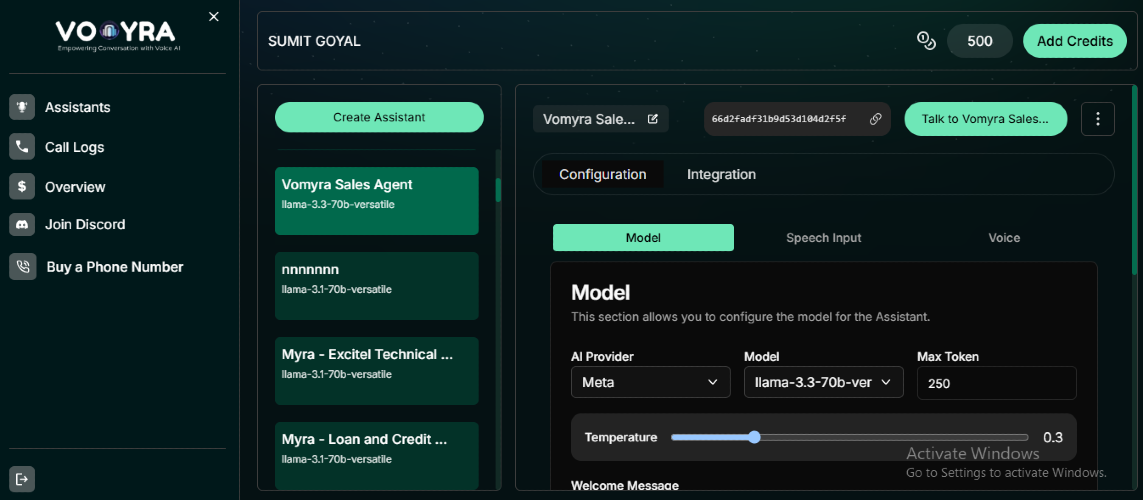Click the credits coin icon

[926, 41]
